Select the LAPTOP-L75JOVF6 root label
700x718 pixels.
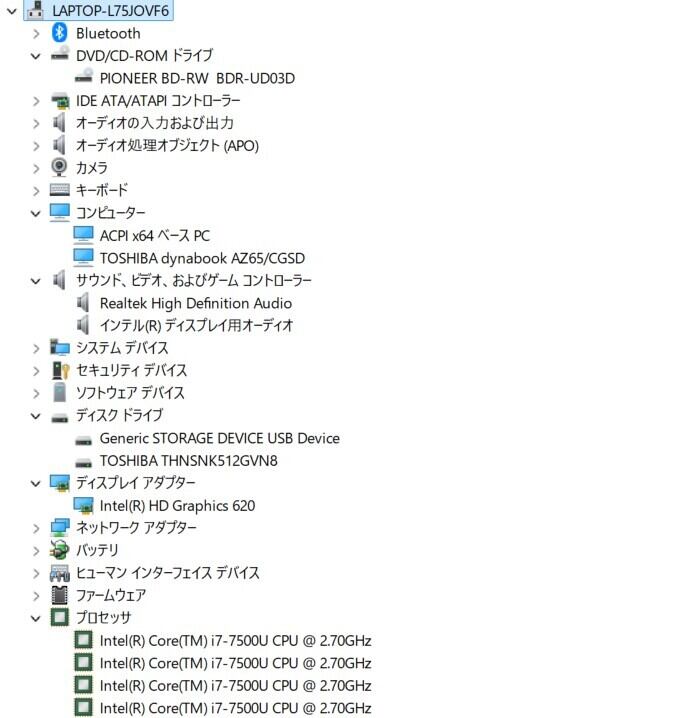(x=110, y=11)
